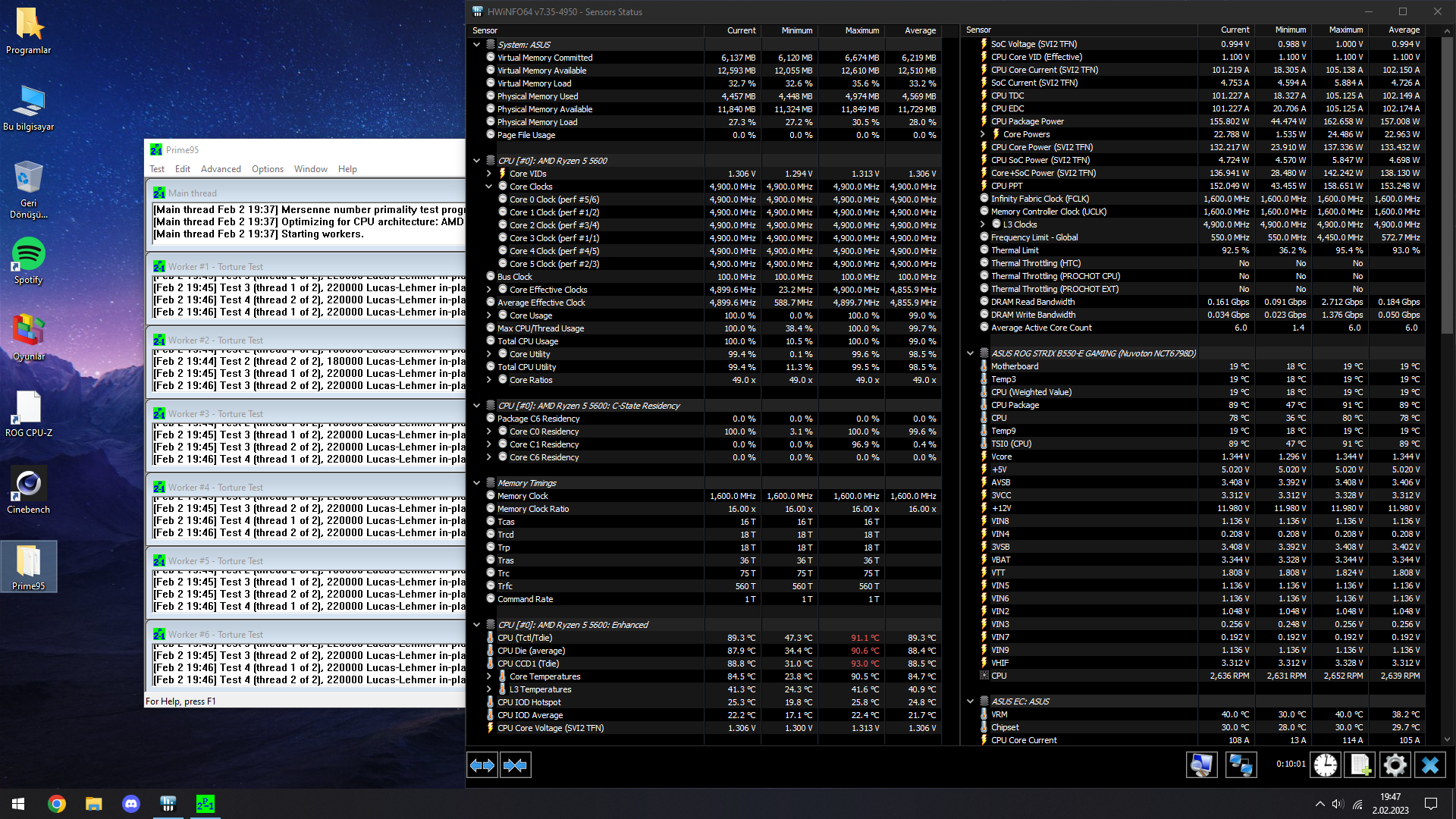Collapse the Memory Timings group

click(x=476, y=483)
